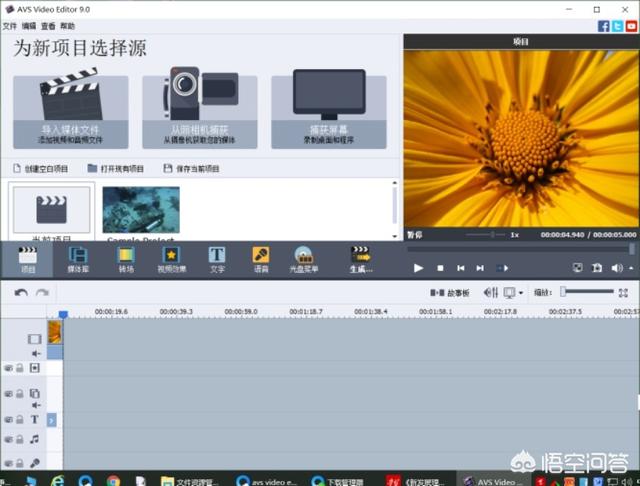Expand the volume dropdown in preview controls
The image size is (640, 486).
[x=630, y=268]
